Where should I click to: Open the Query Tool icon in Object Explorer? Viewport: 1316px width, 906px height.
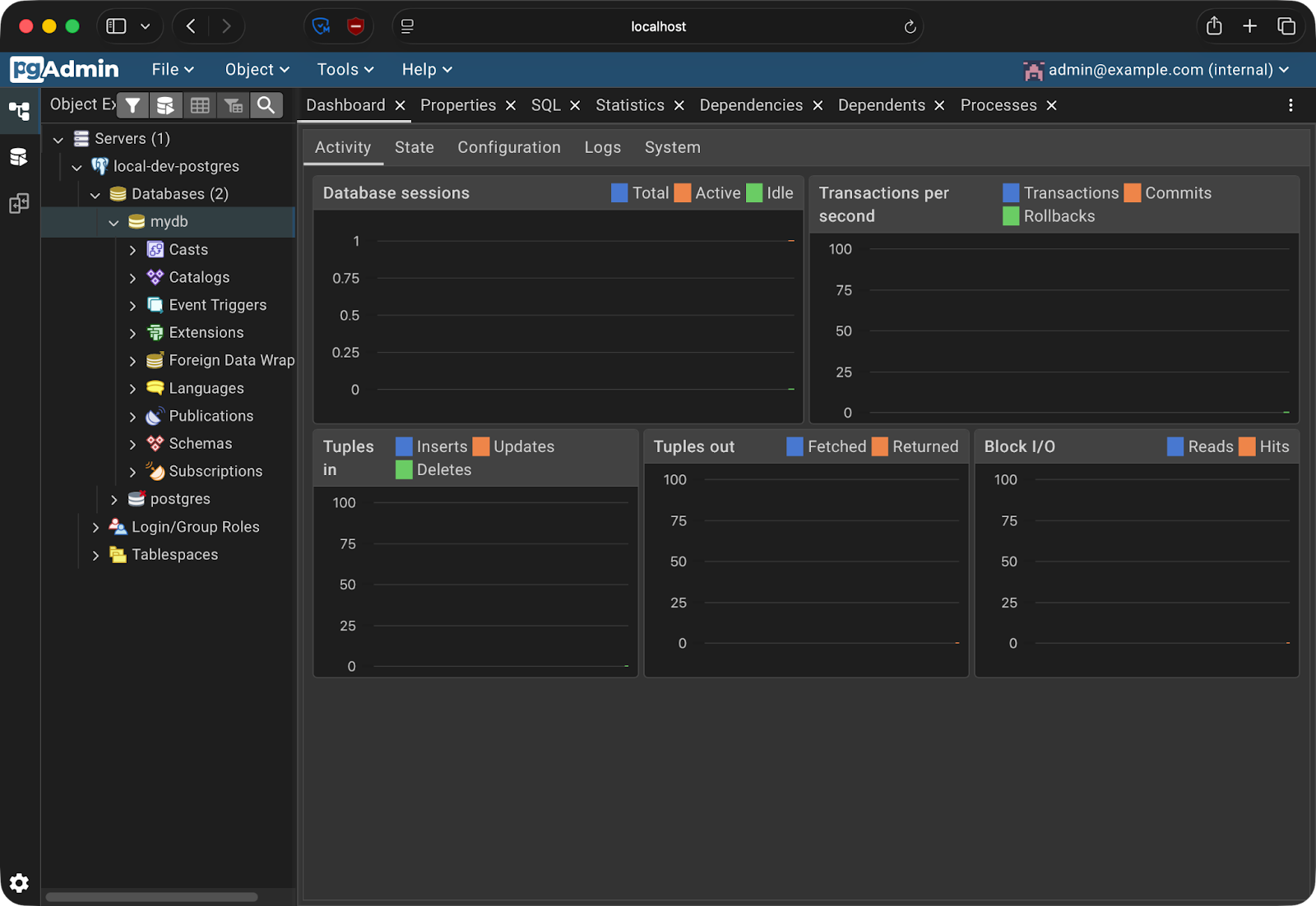click(165, 105)
